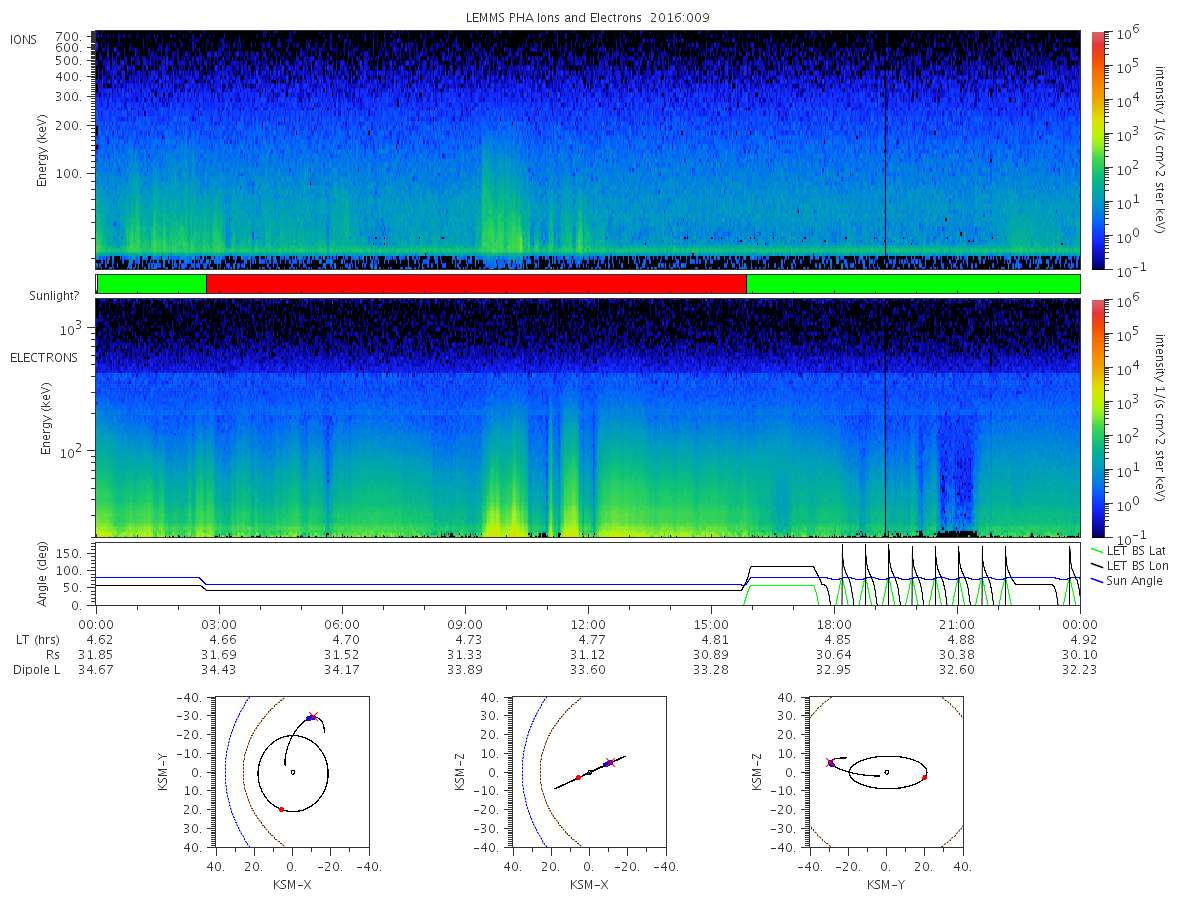This screenshot has height=900, width=1200.
Task: Click the red X marker in KSM-X/KSM-Y plot
Action: point(314,716)
